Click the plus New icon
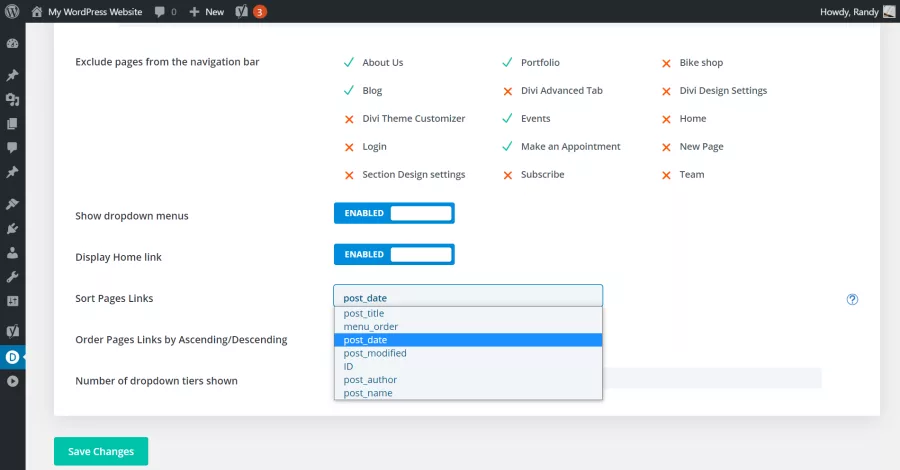This screenshot has height=470, width=900. click(194, 11)
